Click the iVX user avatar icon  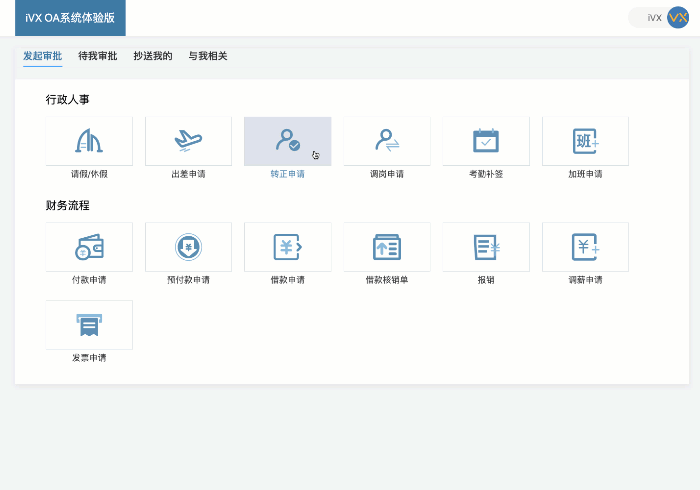678,17
